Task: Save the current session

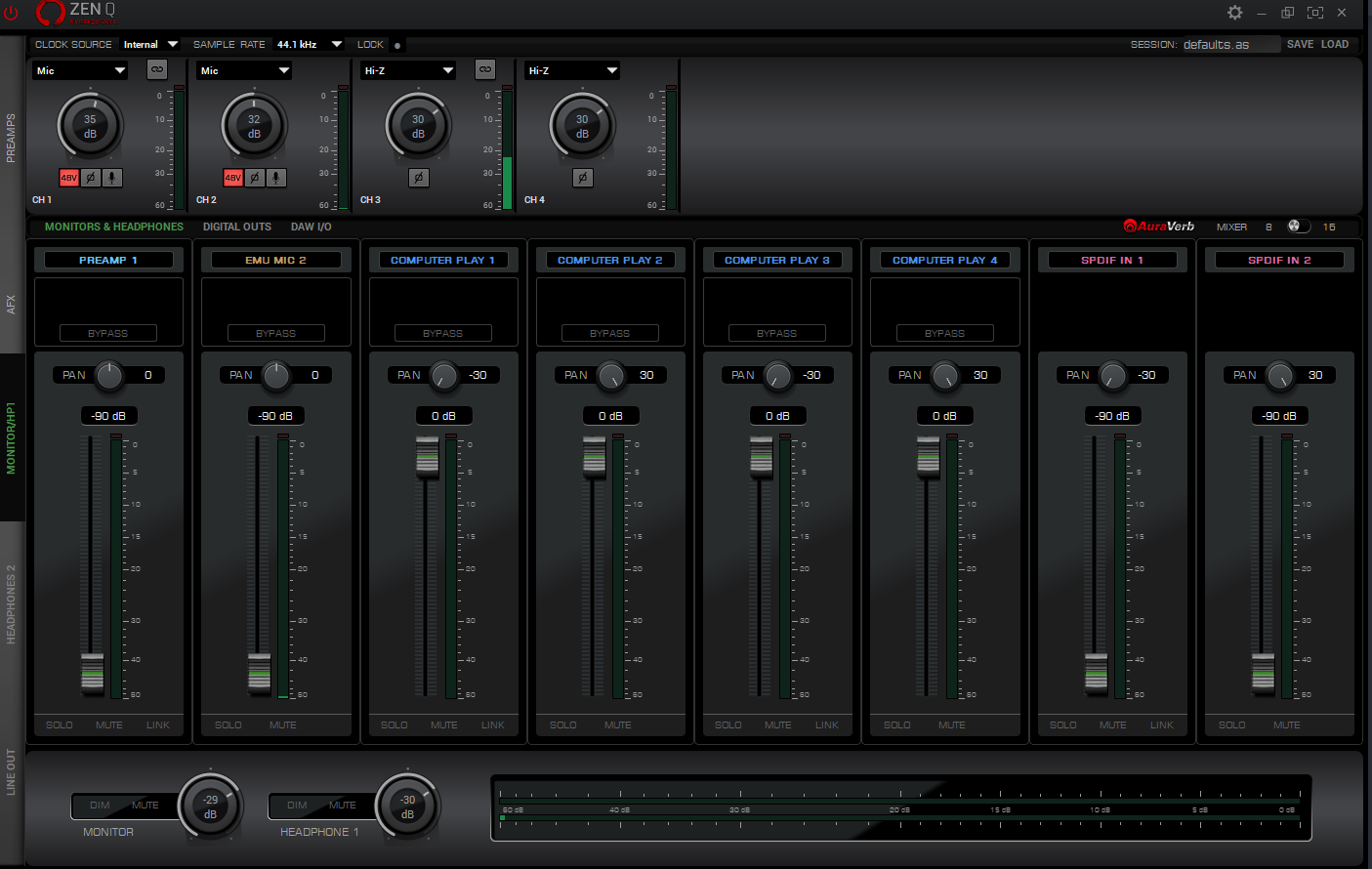Action: point(1300,44)
